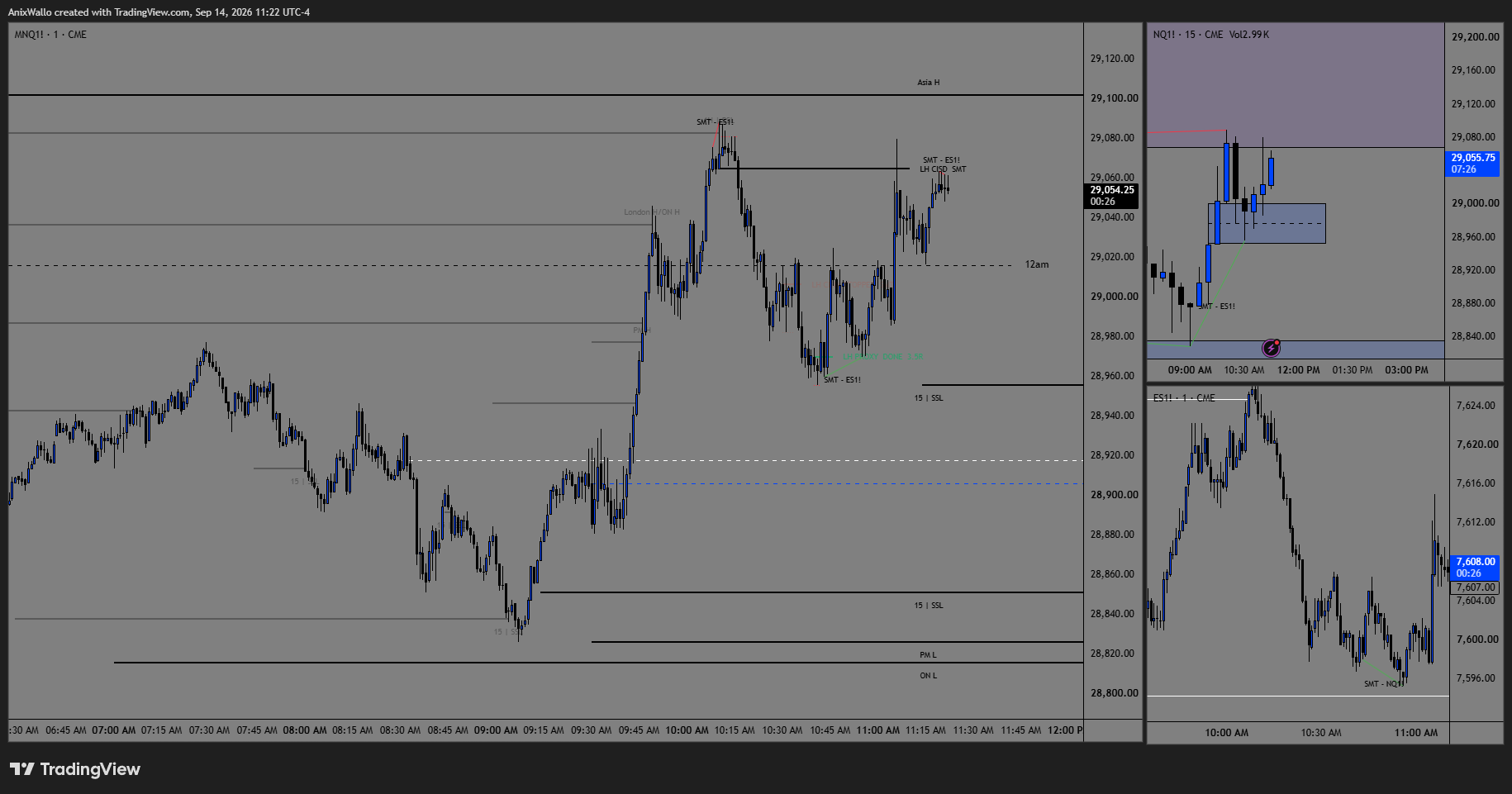
Task: Click the 11:00 AM time label on the main chart
Action: click(878, 730)
